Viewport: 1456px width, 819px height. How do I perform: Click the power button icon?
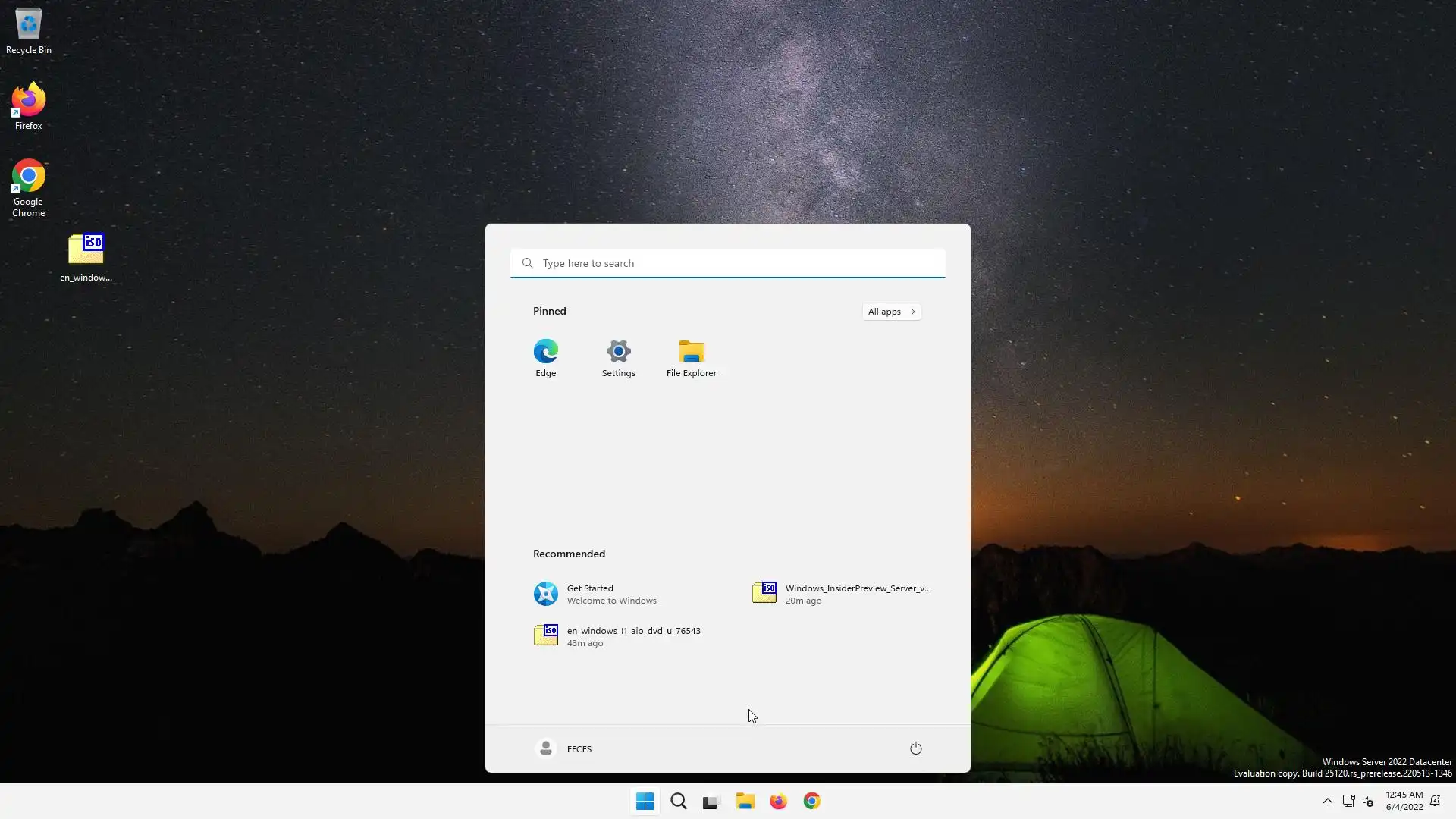(x=915, y=748)
